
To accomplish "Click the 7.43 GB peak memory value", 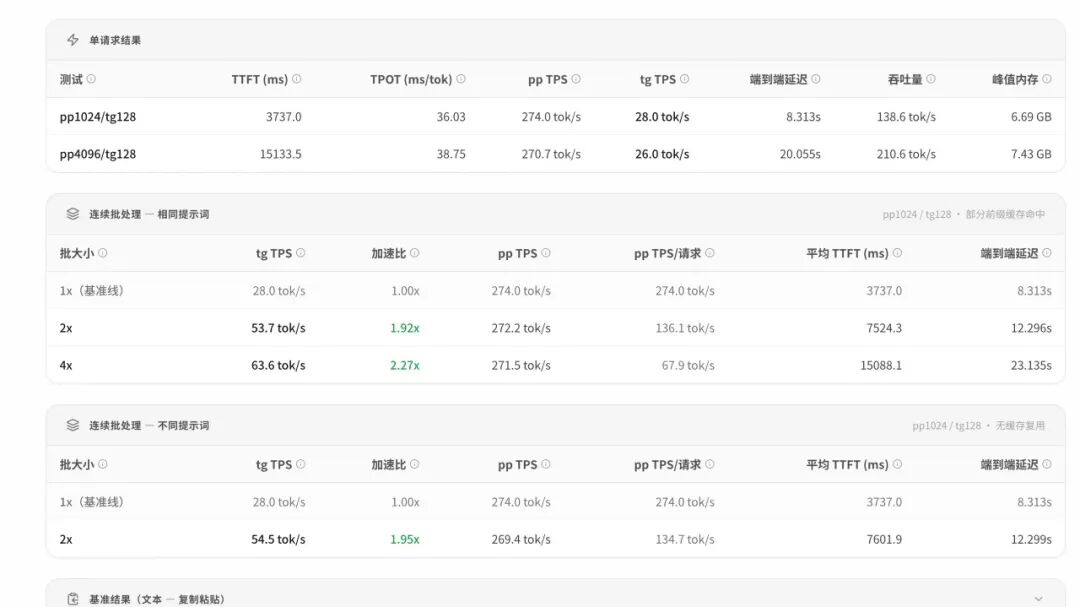I will pos(1031,154).
